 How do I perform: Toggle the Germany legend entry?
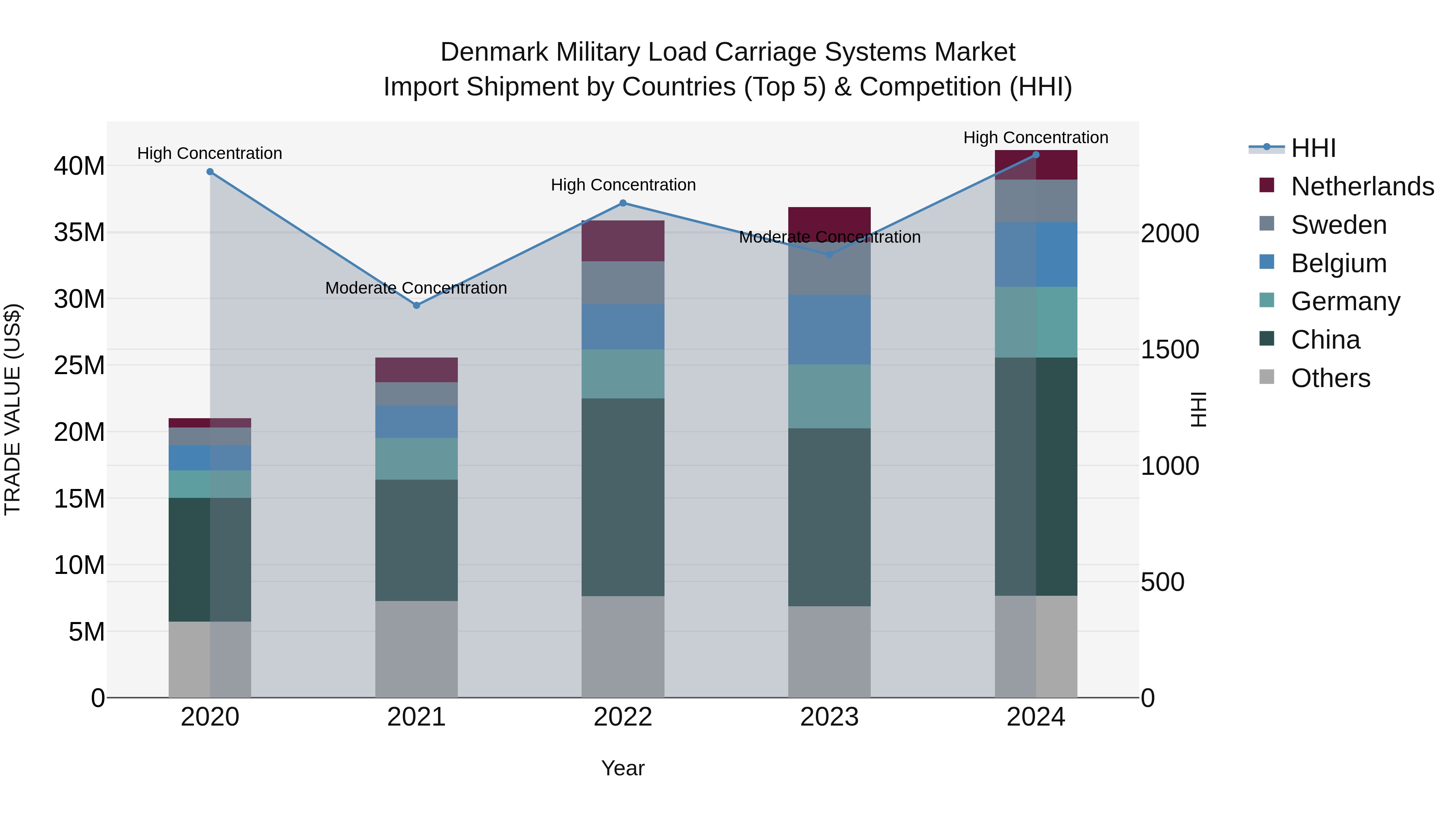click(x=1330, y=301)
